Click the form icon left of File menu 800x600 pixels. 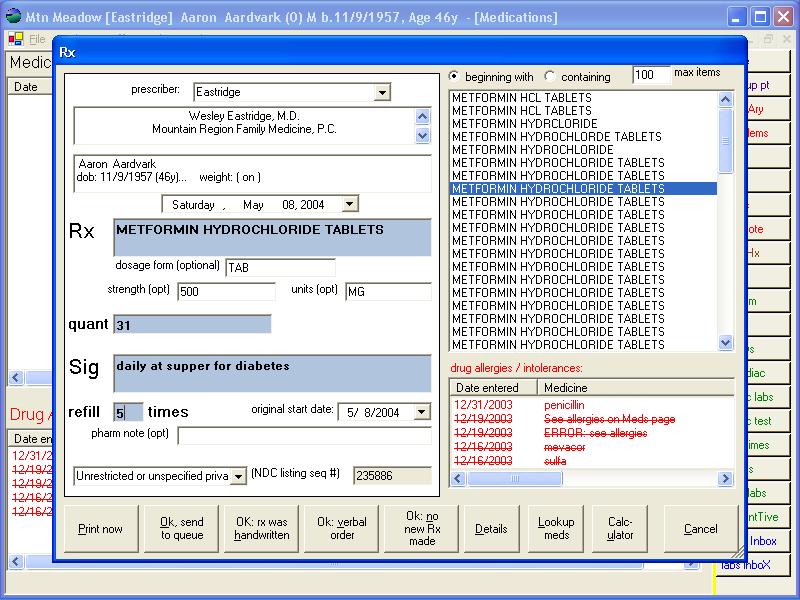pos(15,39)
